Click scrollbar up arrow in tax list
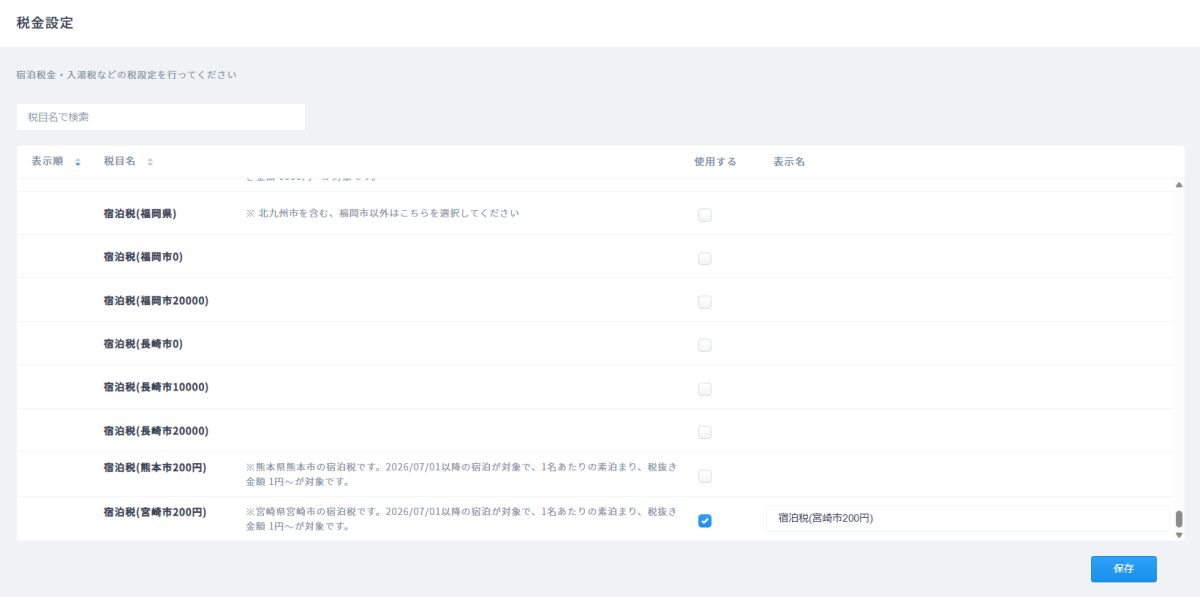Image resolution: width=1200 pixels, height=597 pixels. (1178, 185)
